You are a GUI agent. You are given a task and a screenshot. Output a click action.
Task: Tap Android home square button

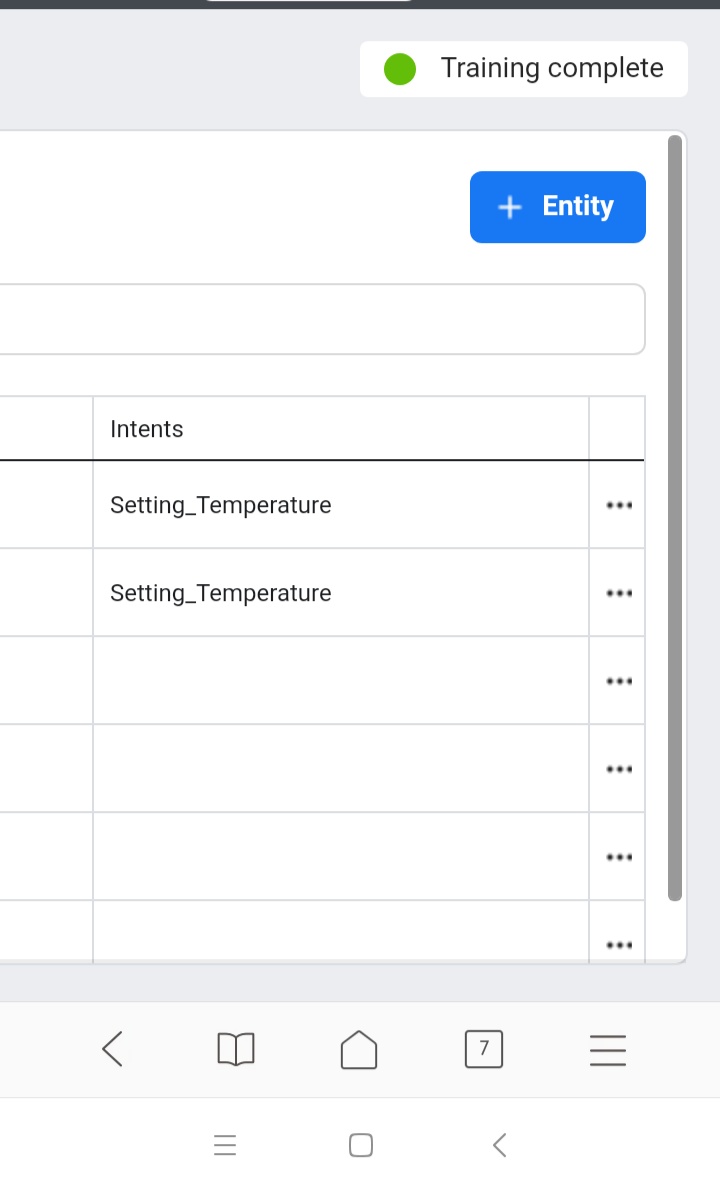tap(361, 1145)
